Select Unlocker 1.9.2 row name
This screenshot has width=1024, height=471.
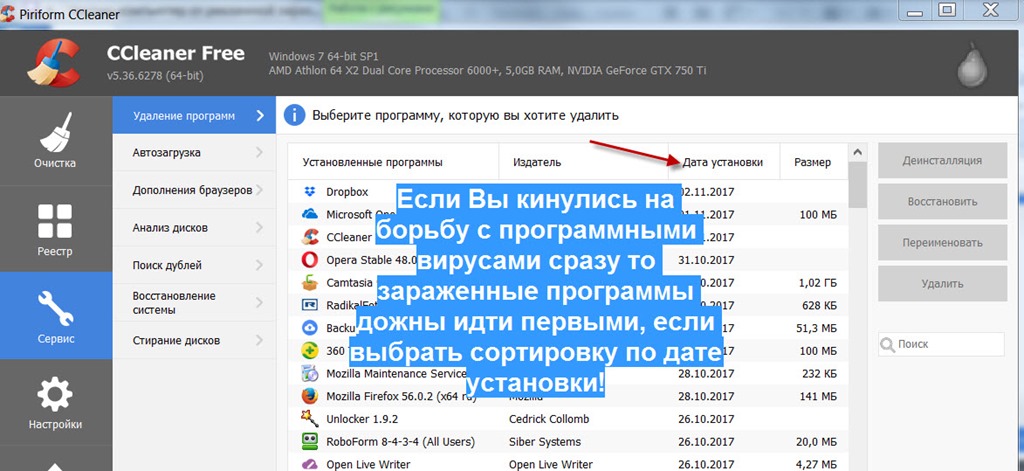pos(362,419)
